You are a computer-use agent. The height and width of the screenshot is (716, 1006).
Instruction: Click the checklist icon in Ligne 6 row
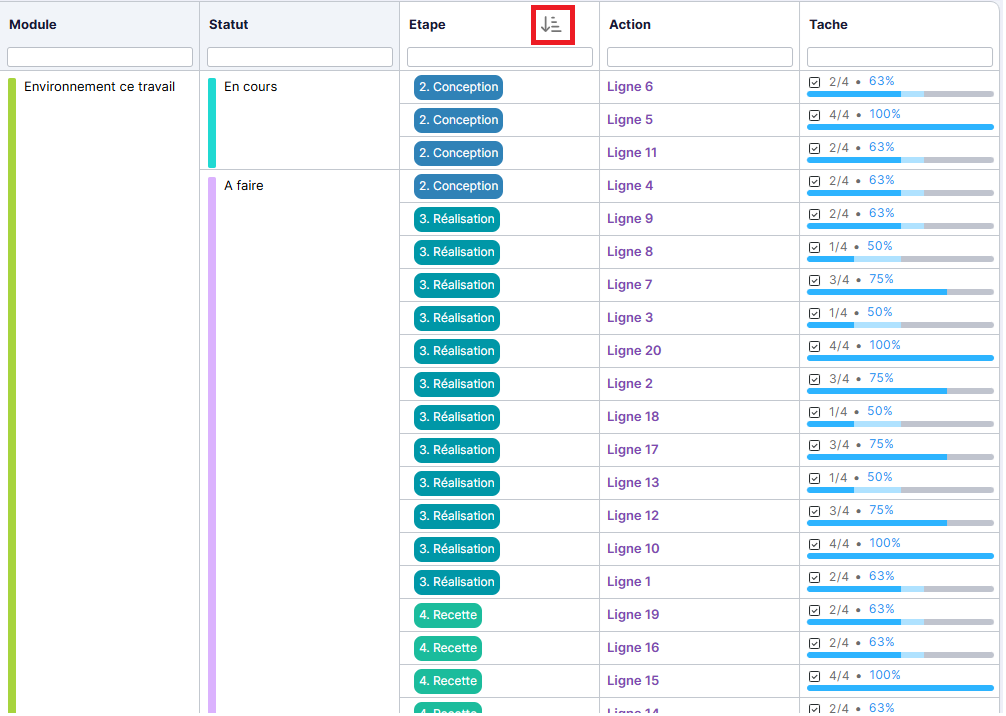[x=814, y=82]
